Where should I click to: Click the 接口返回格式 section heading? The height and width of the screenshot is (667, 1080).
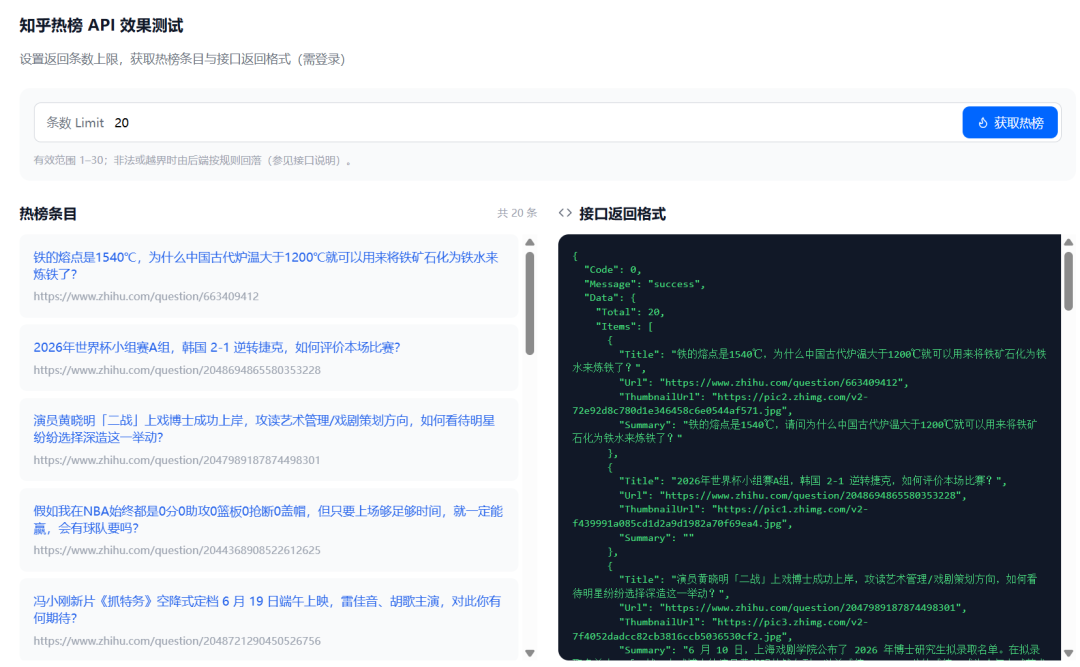tap(623, 214)
